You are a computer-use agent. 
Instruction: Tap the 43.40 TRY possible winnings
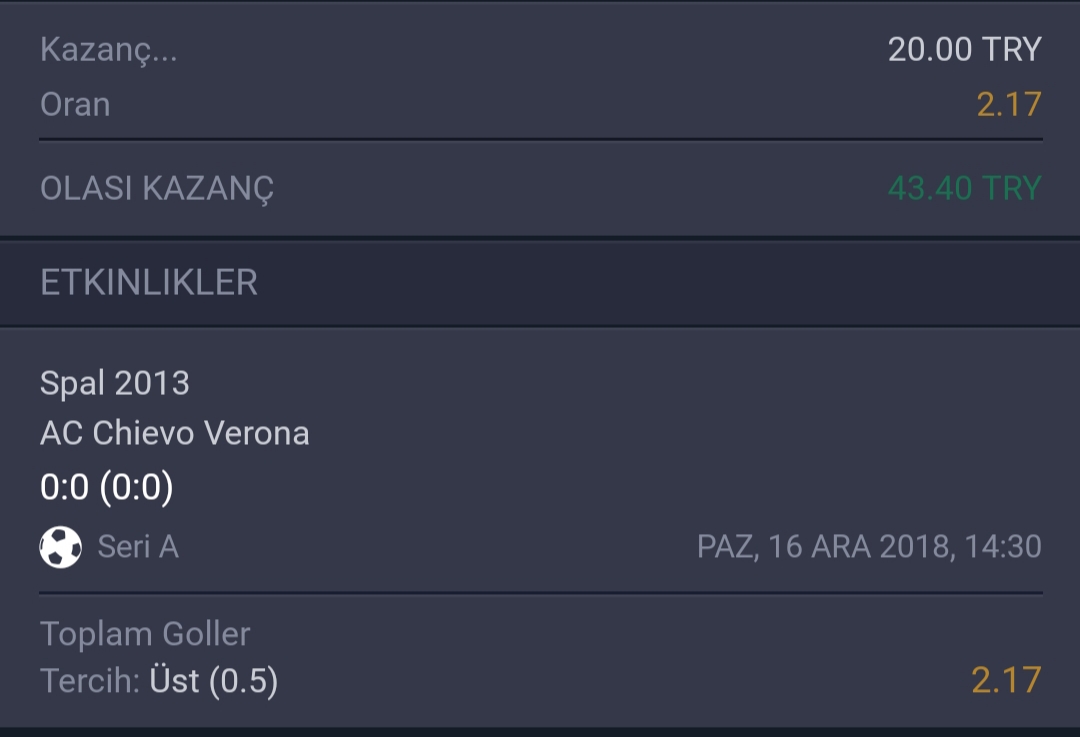tap(964, 188)
